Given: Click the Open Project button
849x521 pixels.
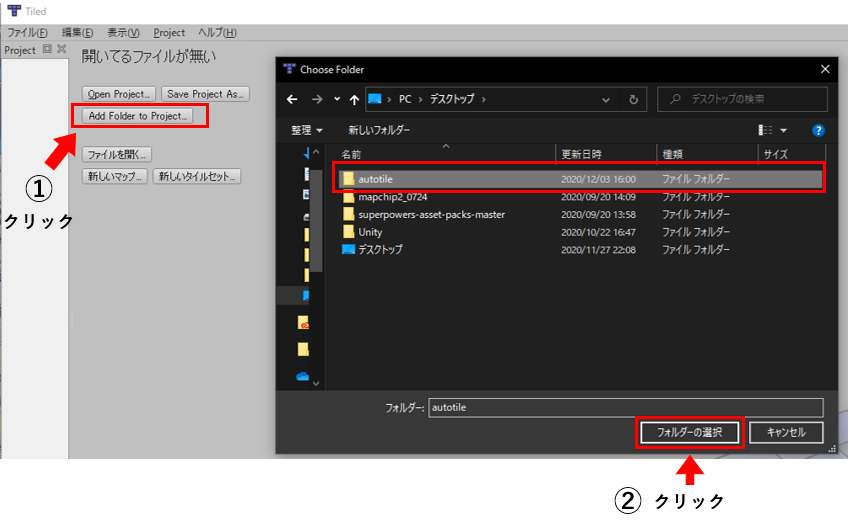Looking at the screenshot, I should tap(119, 94).
